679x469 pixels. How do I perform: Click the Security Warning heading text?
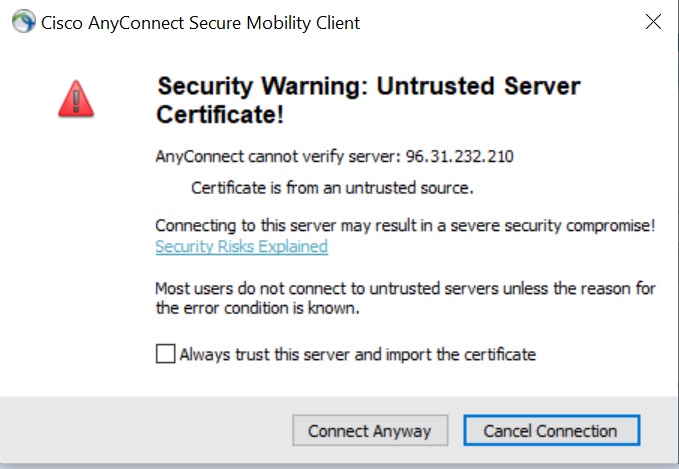[x=369, y=100]
